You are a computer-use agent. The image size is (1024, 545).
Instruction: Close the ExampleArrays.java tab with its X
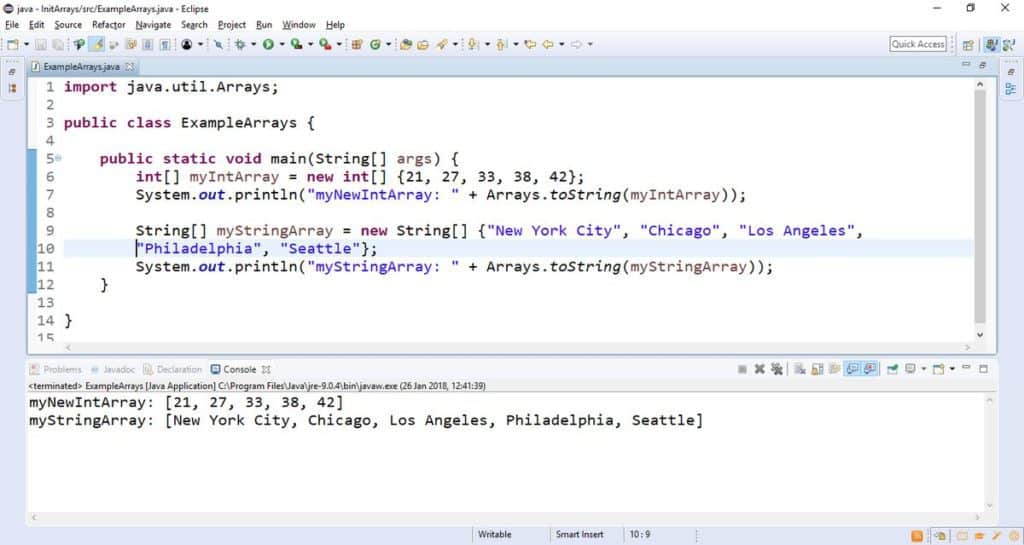129,67
